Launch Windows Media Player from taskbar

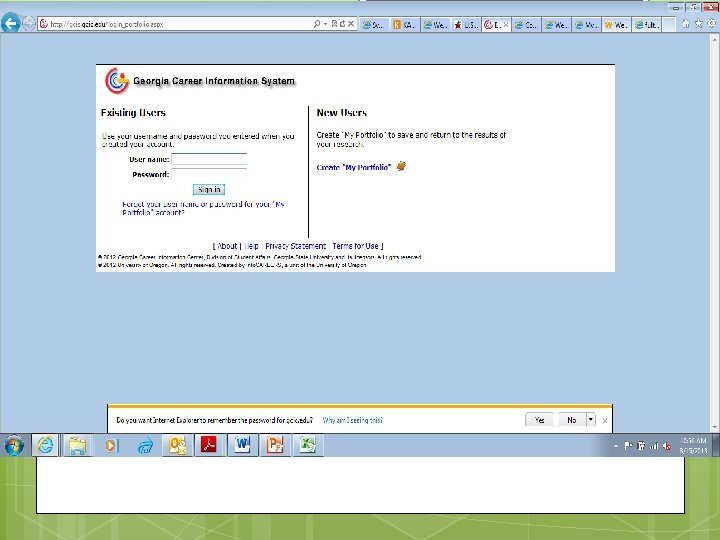click(111, 445)
